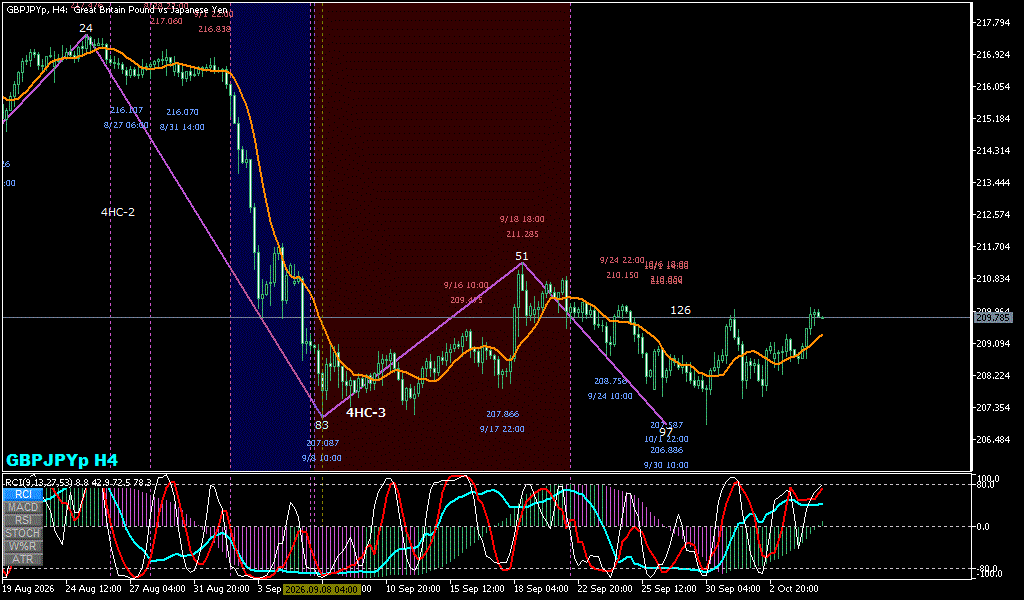Select the GBPJPYp H4 cyan symbol label
Image resolution: width=1024 pixels, height=600 pixels.
click(62, 460)
